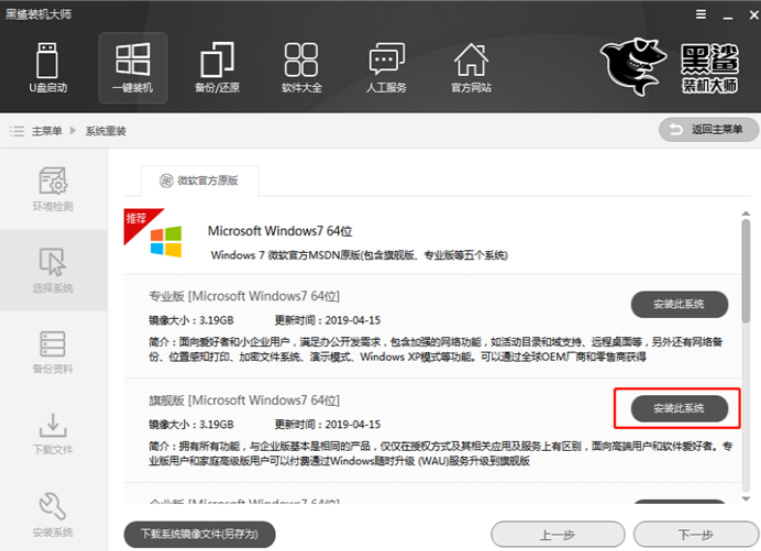Visit the 官方网站 home icon
This screenshot has width=761, height=551.
[471, 67]
